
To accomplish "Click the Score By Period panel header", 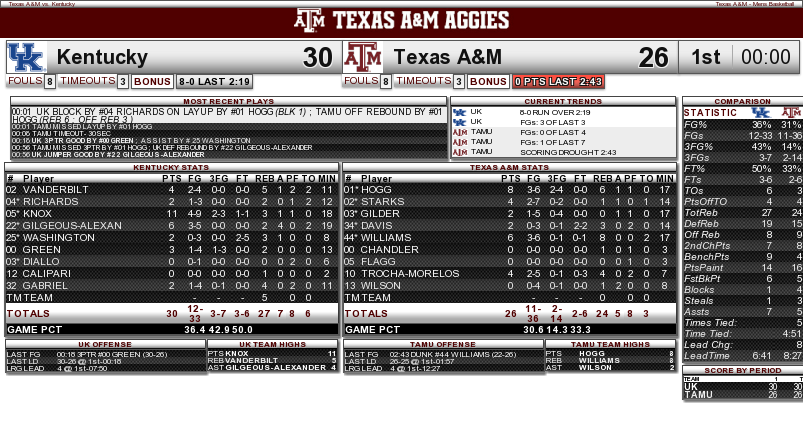I will click(743, 370).
